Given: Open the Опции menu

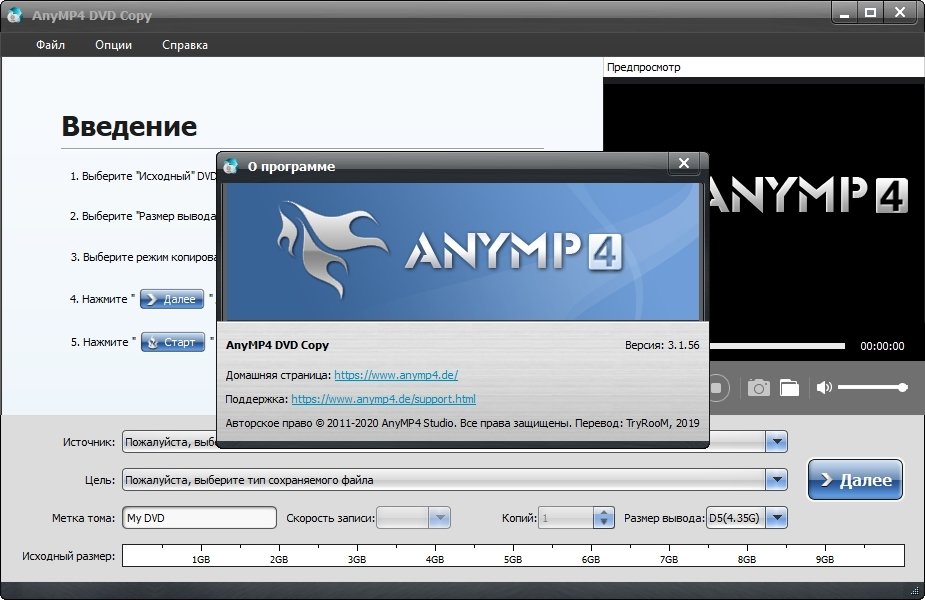Looking at the screenshot, I should (113, 45).
